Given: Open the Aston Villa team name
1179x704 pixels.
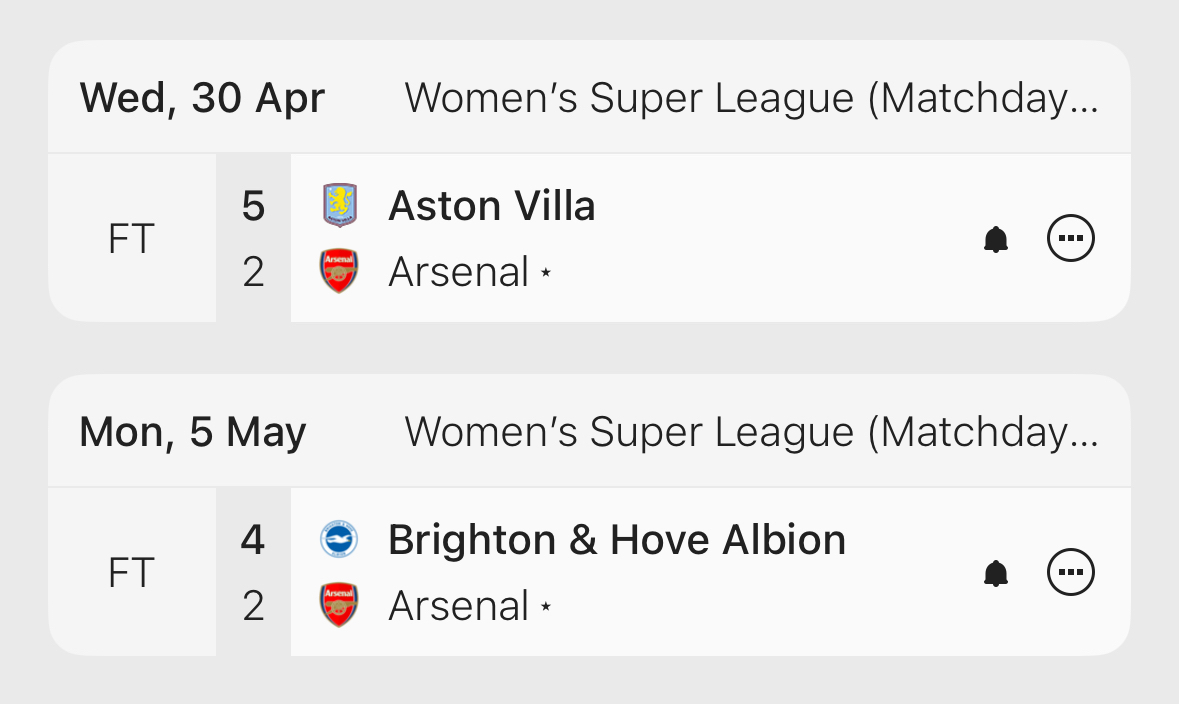Looking at the screenshot, I should [491, 206].
